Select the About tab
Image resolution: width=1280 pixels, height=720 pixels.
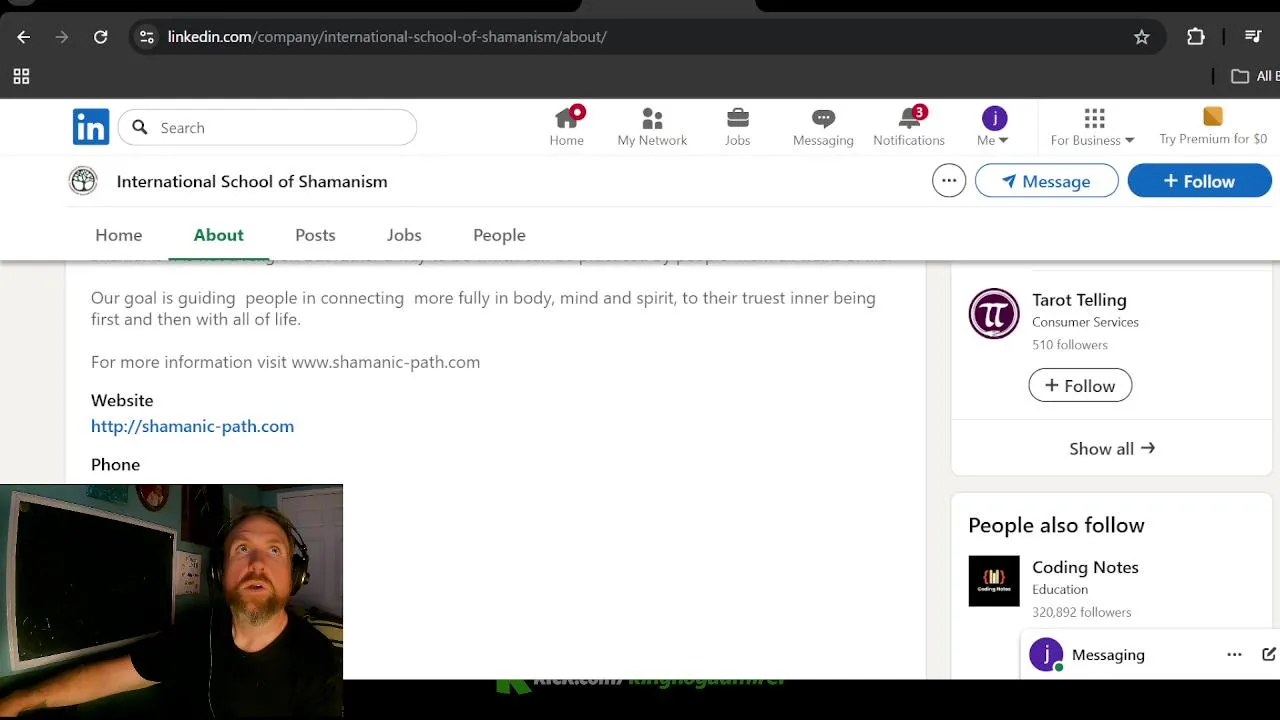click(219, 235)
